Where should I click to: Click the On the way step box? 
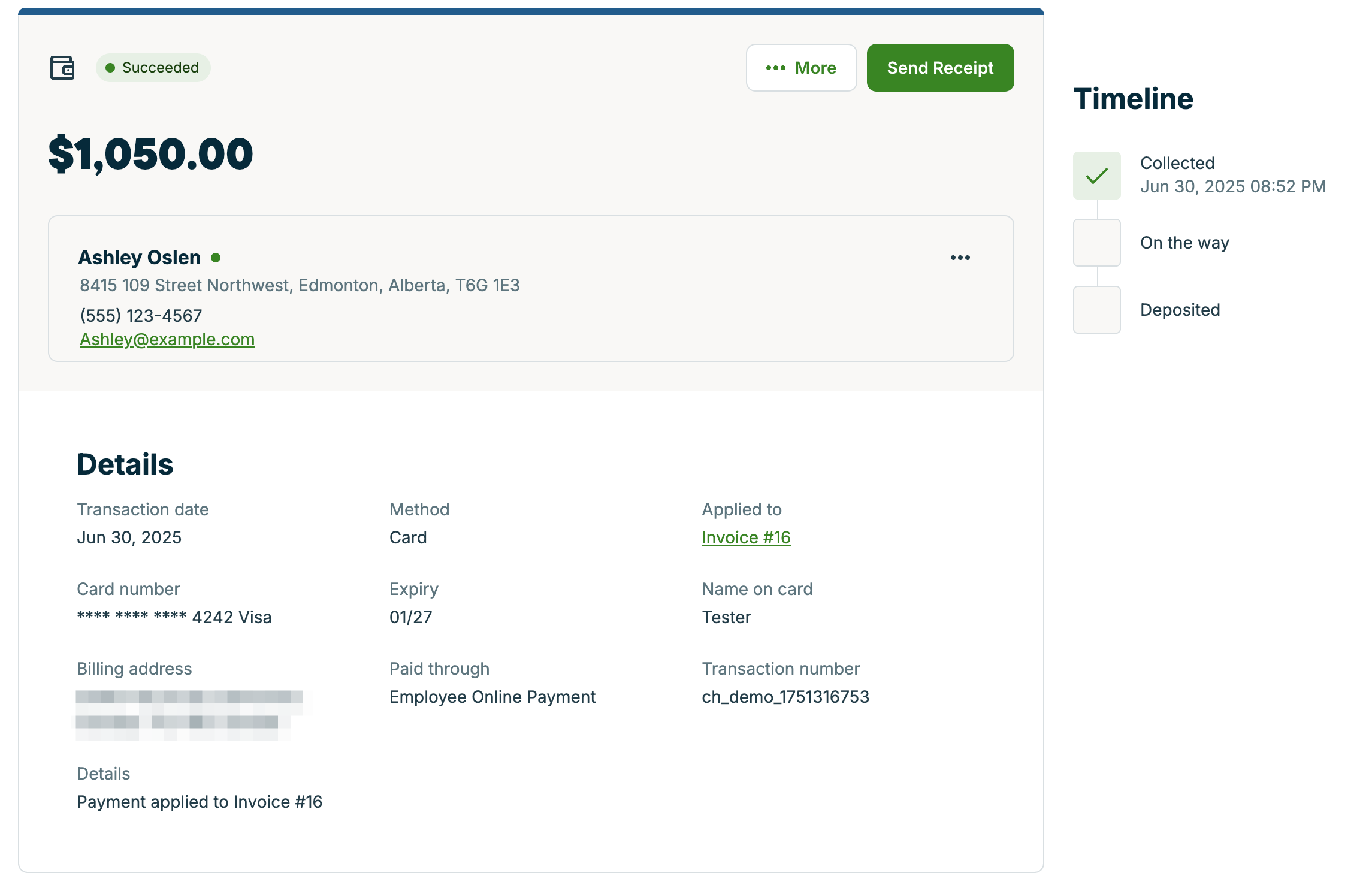click(1096, 243)
